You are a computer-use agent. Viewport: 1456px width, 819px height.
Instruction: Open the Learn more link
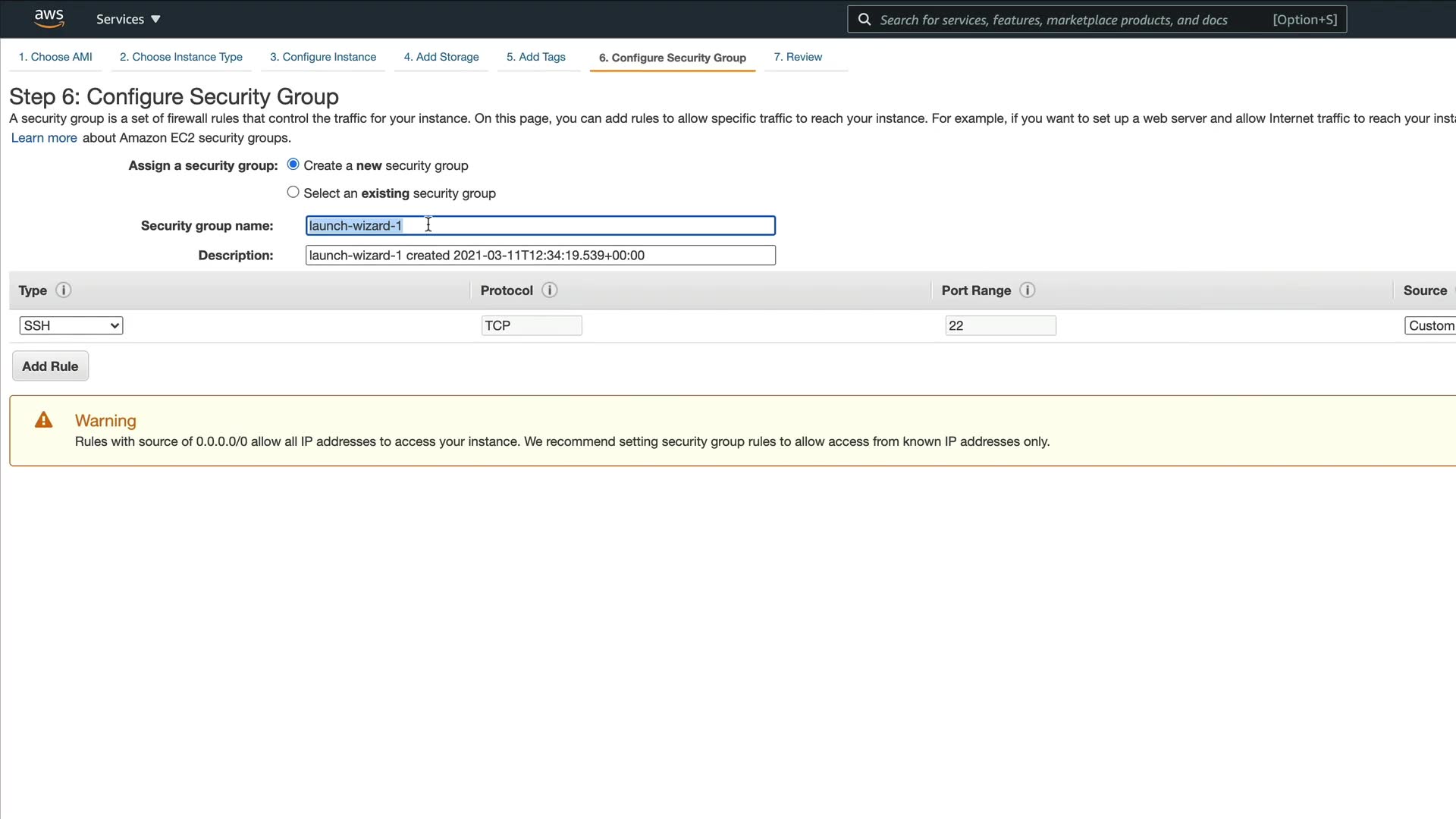click(44, 138)
